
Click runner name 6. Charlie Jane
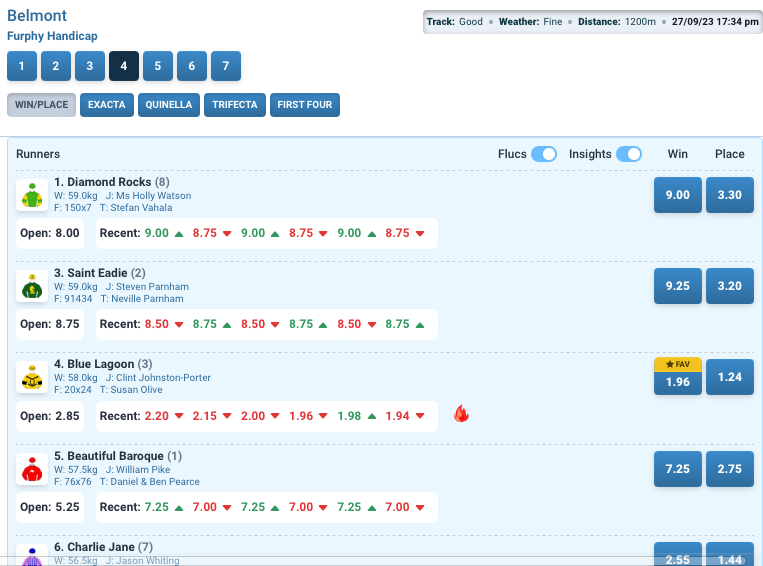[x=94, y=547]
